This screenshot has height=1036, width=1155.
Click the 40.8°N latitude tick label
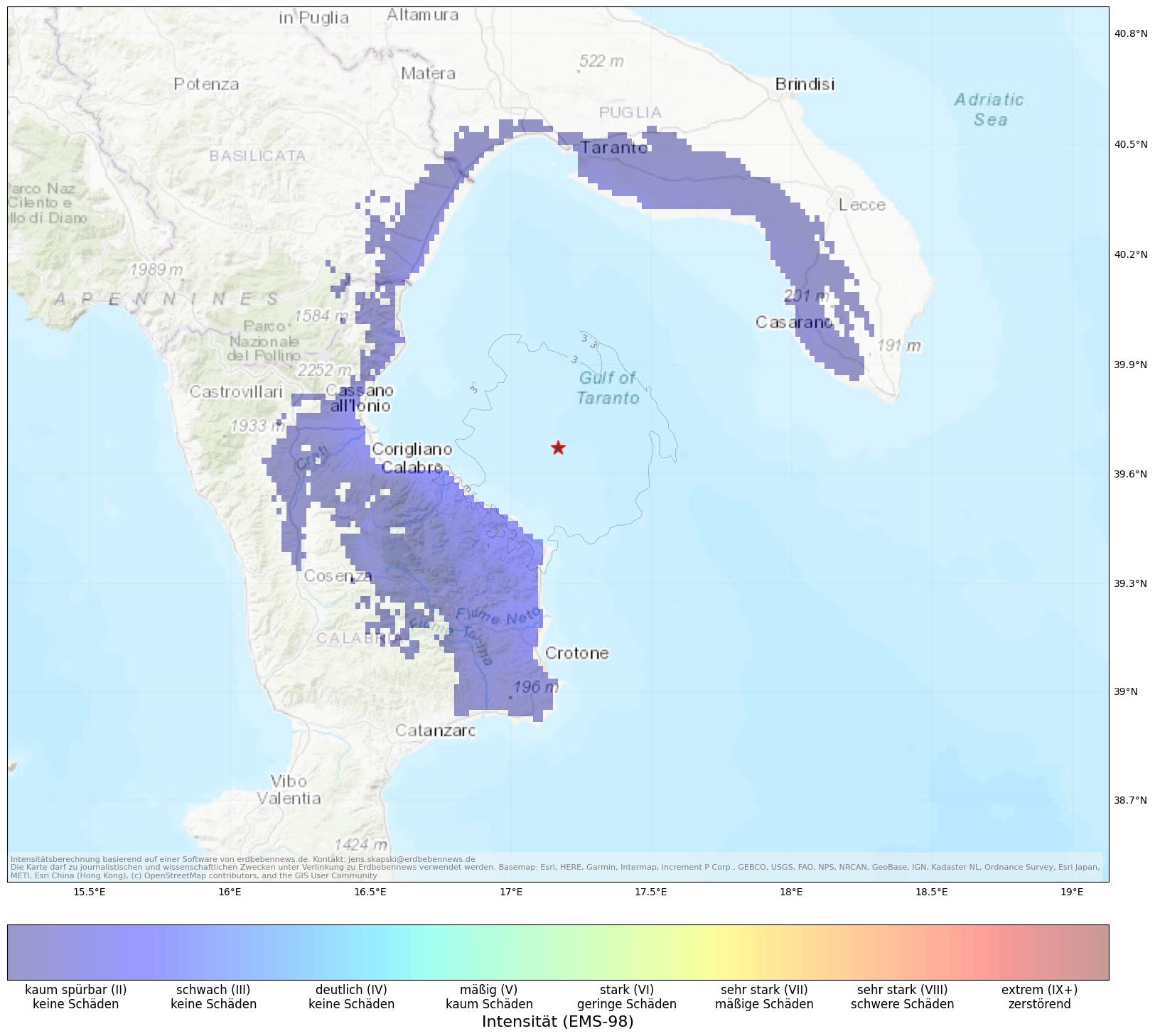(1131, 33)
